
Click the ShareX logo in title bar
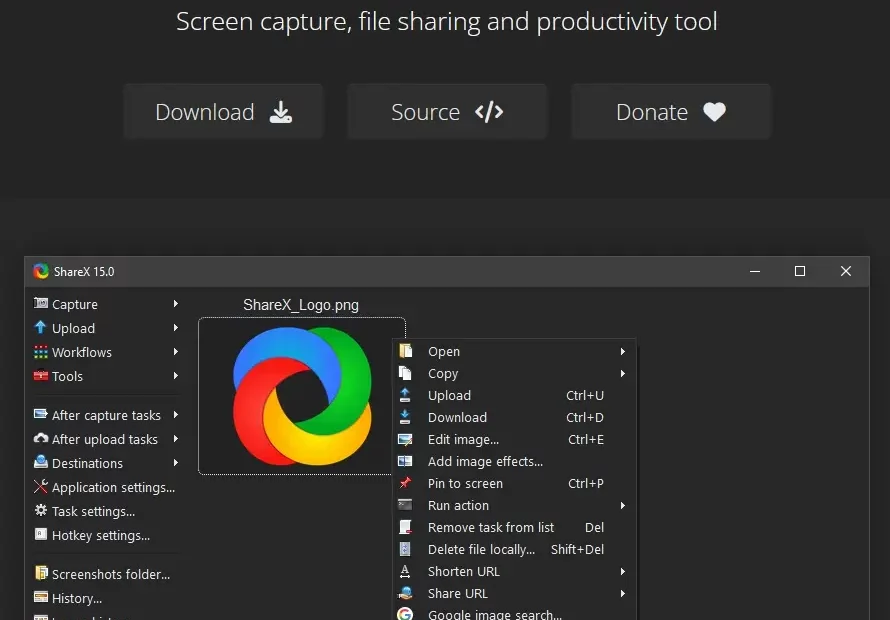pos(40,271)
